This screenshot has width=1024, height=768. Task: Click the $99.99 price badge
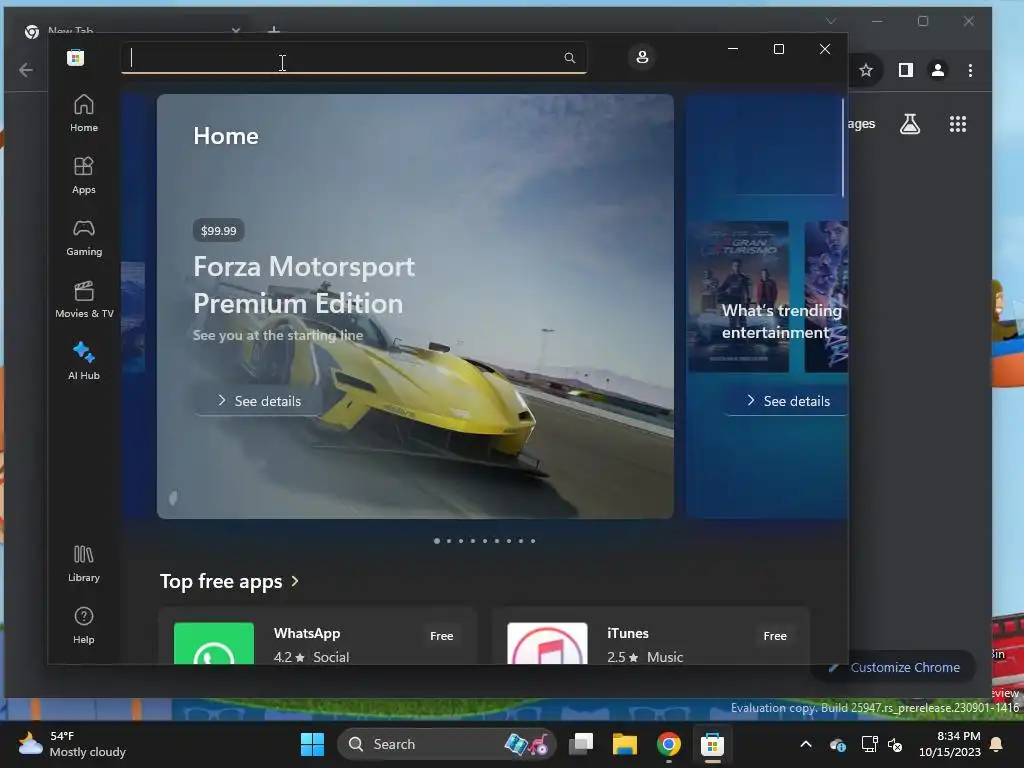(x=219, y=231)
